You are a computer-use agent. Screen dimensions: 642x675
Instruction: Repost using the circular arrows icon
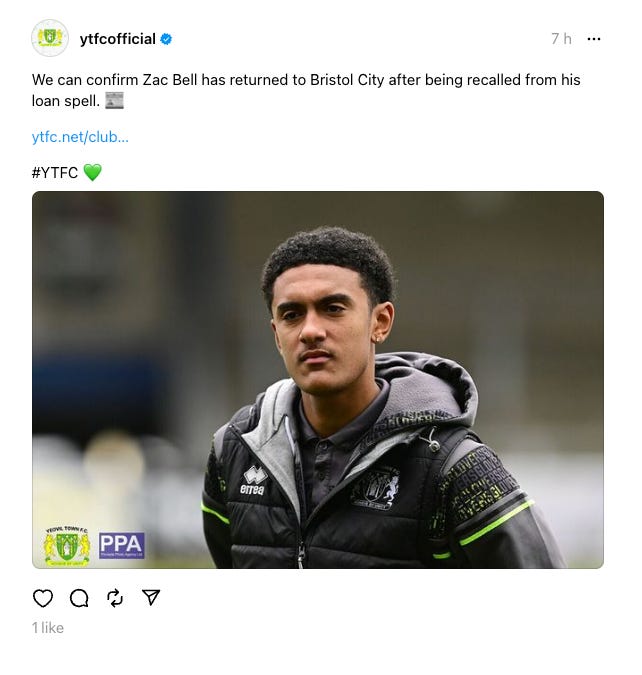coord(115,598)
